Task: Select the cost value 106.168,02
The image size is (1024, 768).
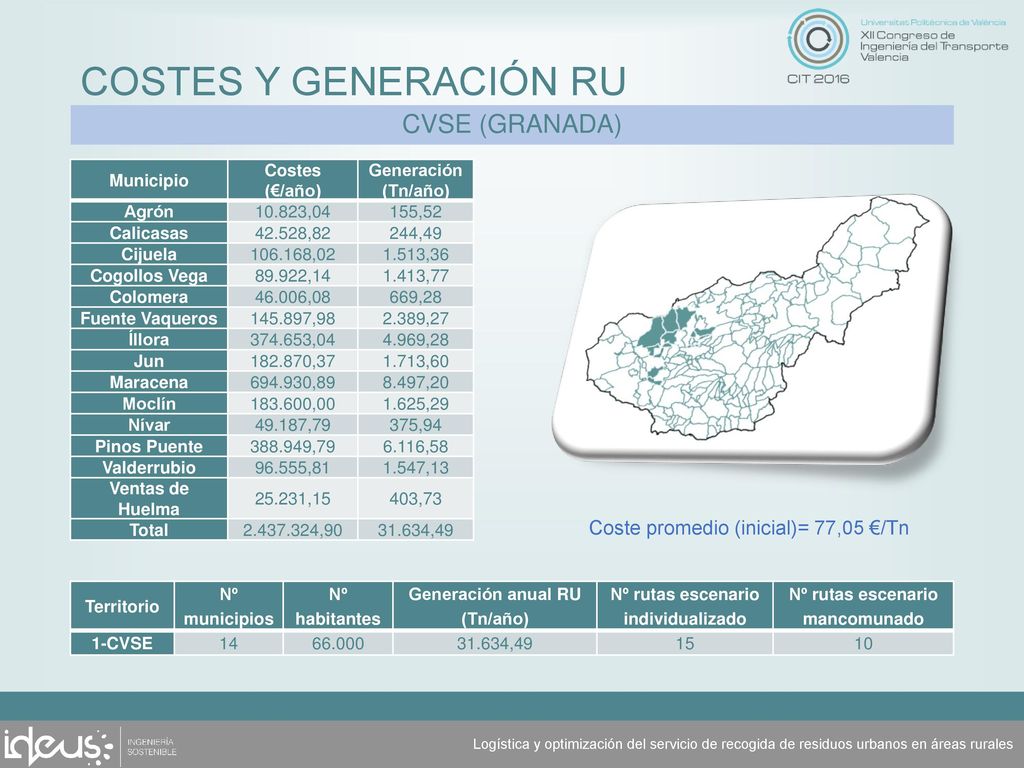Action: pyautogui.click(x=293, y=254)
